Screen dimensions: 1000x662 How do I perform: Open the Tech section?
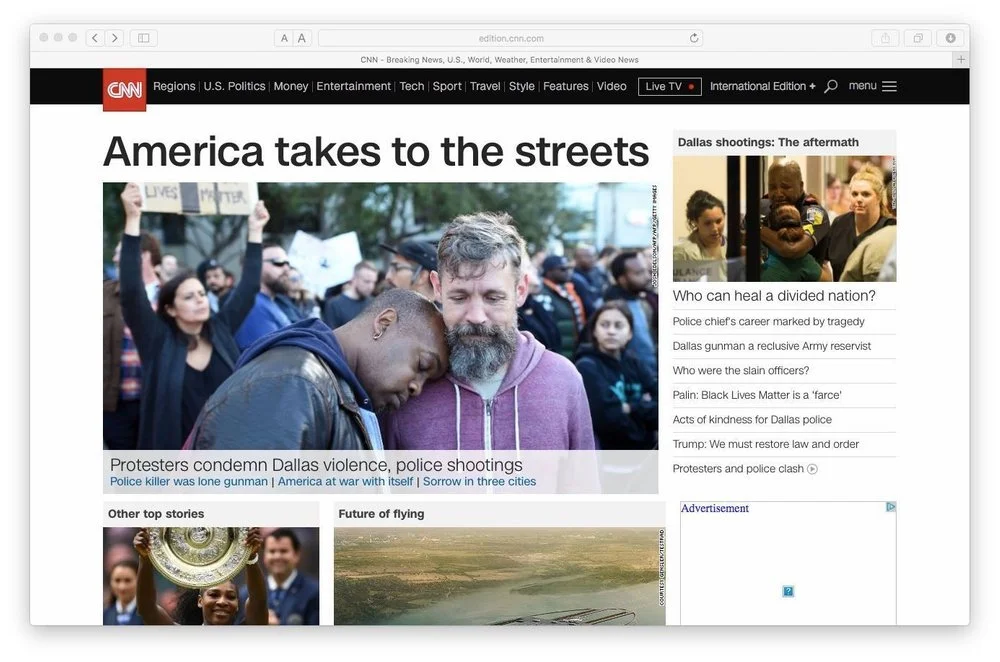pyautogui.click(x=411, y=86)
